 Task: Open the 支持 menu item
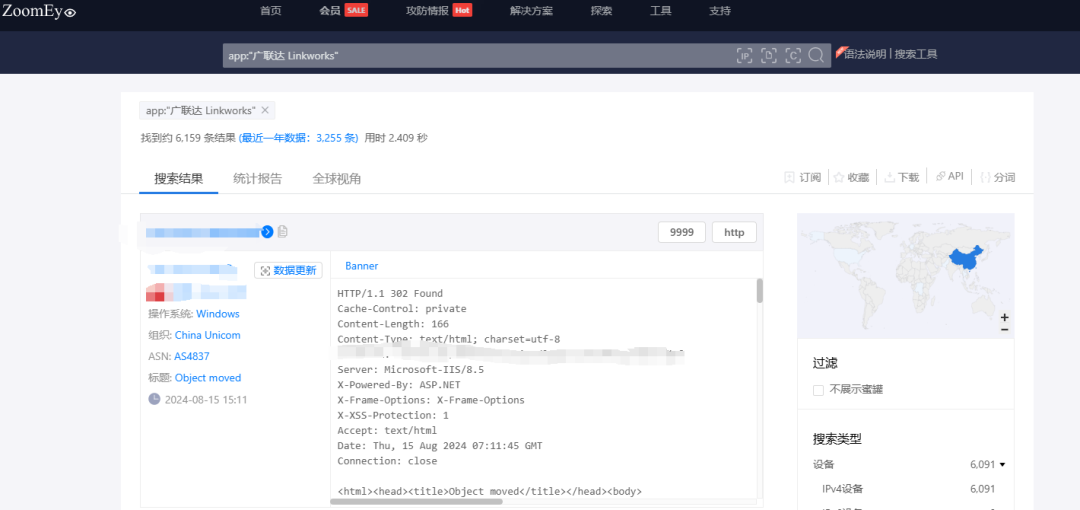[x=720, y=11]
